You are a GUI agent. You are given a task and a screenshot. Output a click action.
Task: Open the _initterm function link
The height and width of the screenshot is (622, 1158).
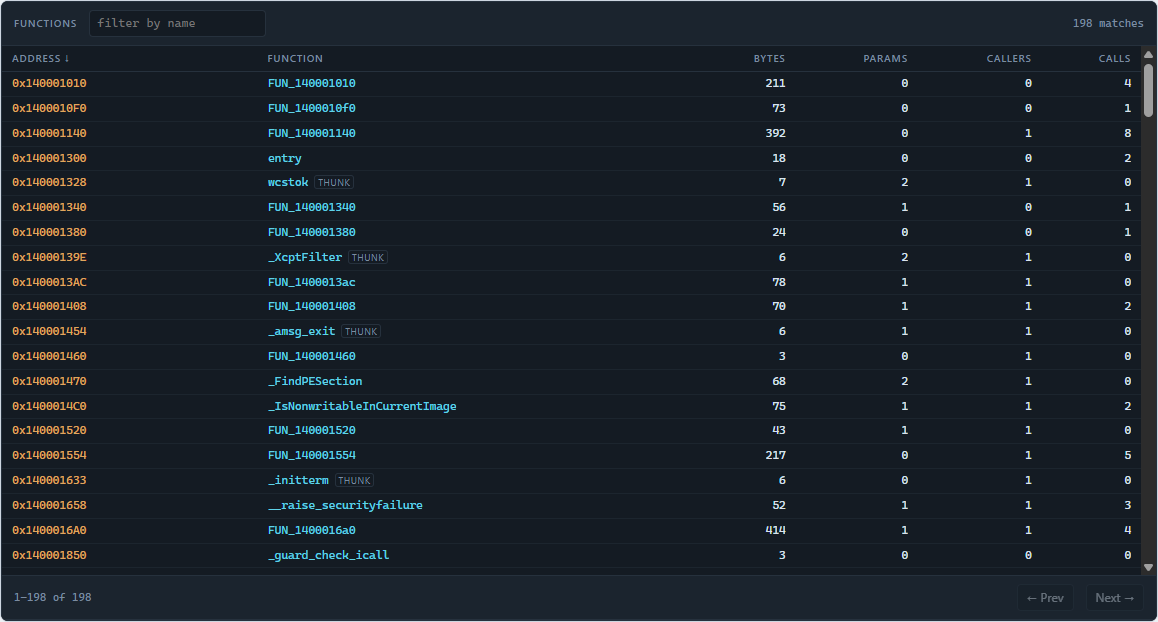[298, 481]
